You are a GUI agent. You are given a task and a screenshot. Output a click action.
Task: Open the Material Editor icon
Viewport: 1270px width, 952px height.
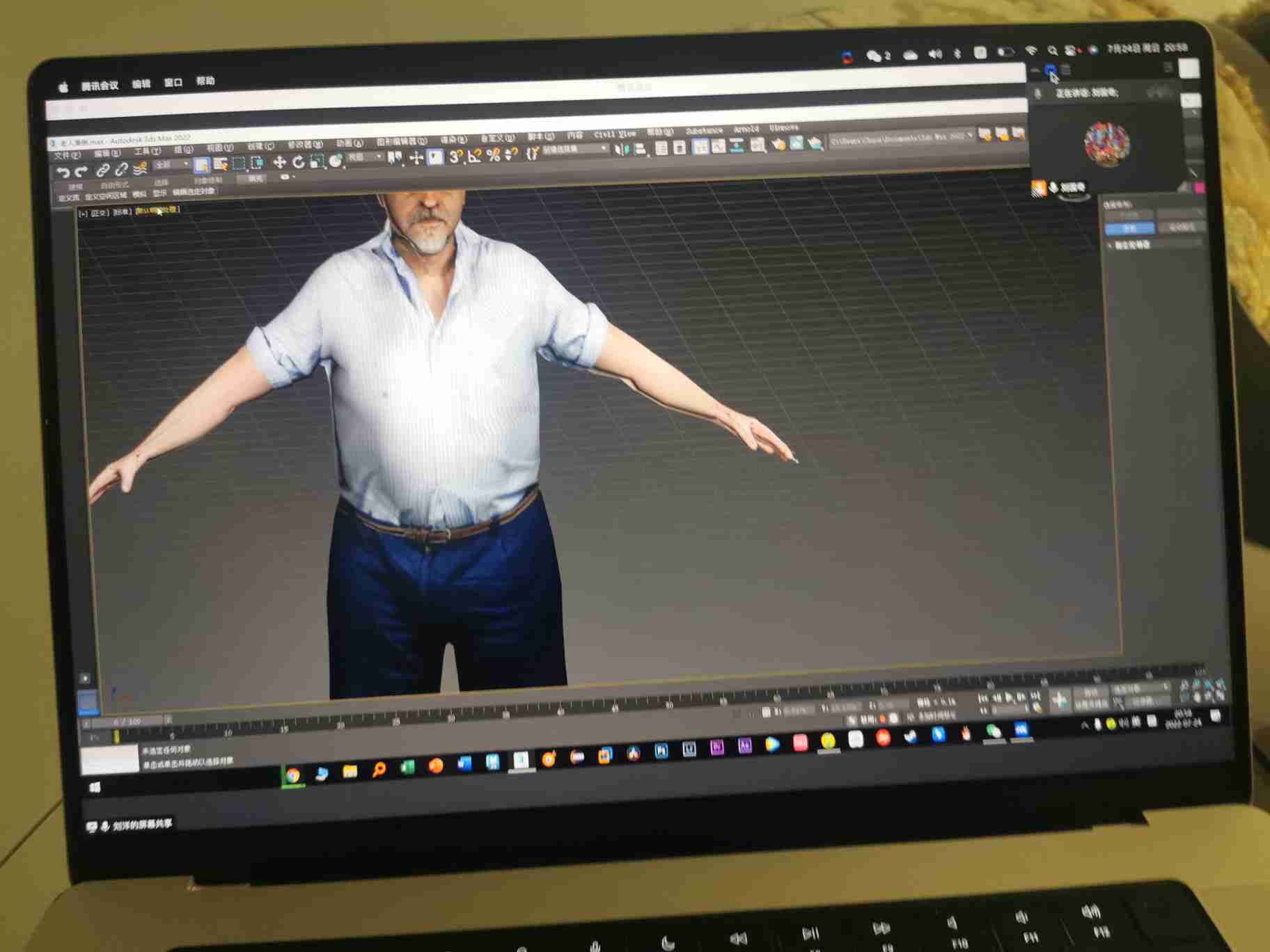point(758,145)
